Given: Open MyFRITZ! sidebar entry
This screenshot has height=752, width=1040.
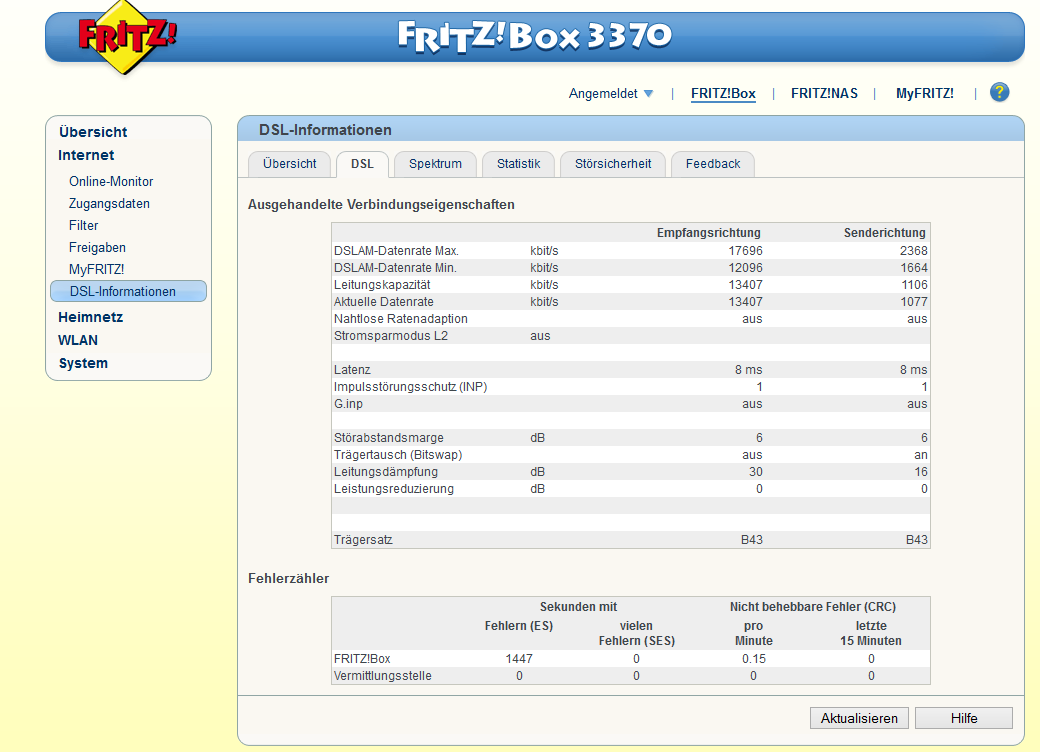Looking at the screenshot, I should (97, 269).
